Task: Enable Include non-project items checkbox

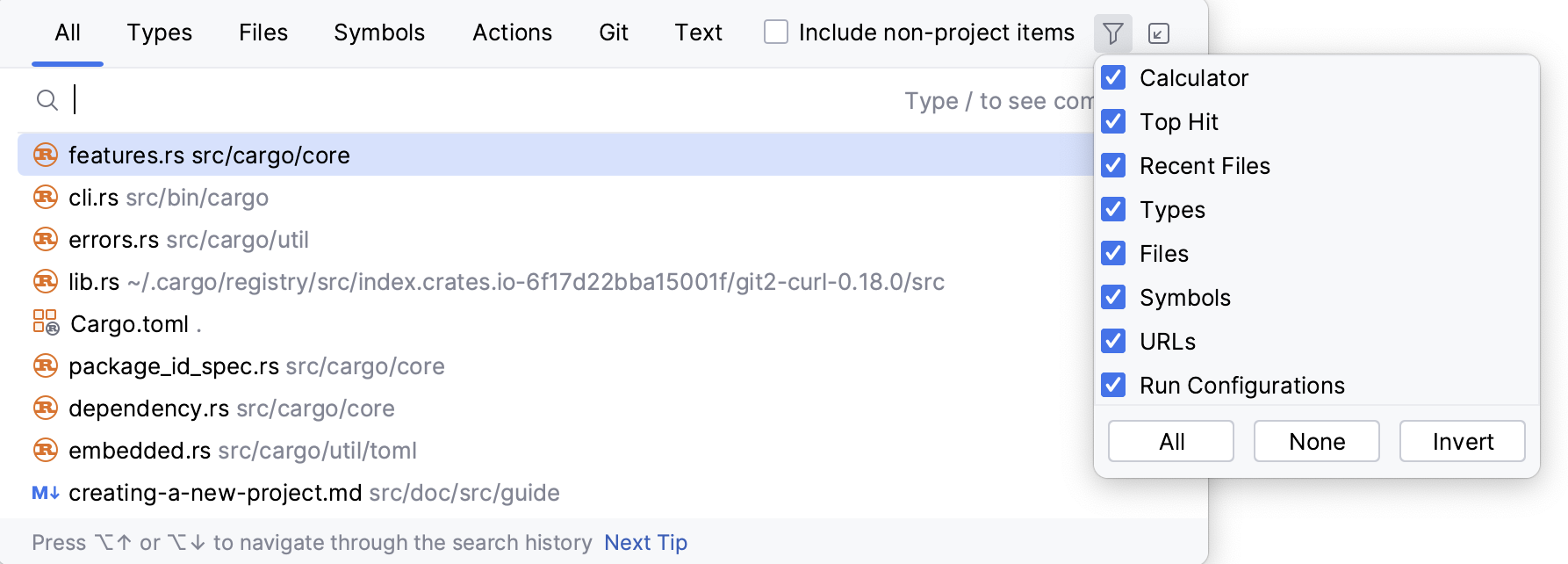Action: 776,33
